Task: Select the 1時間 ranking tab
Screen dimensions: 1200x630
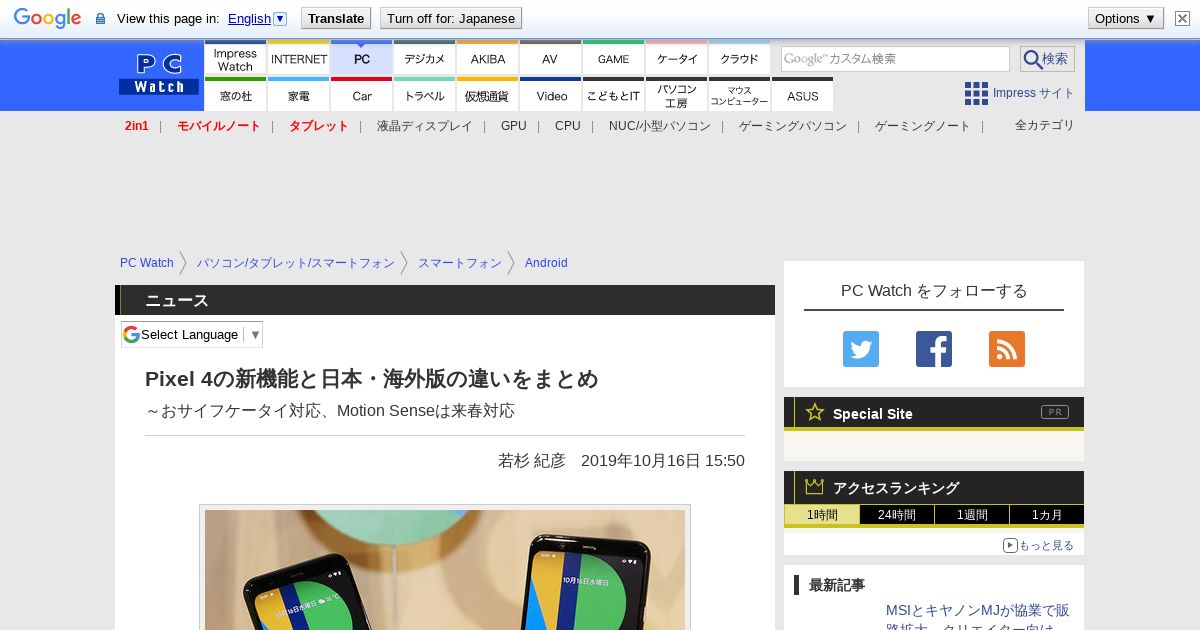Action: point(822,515)
